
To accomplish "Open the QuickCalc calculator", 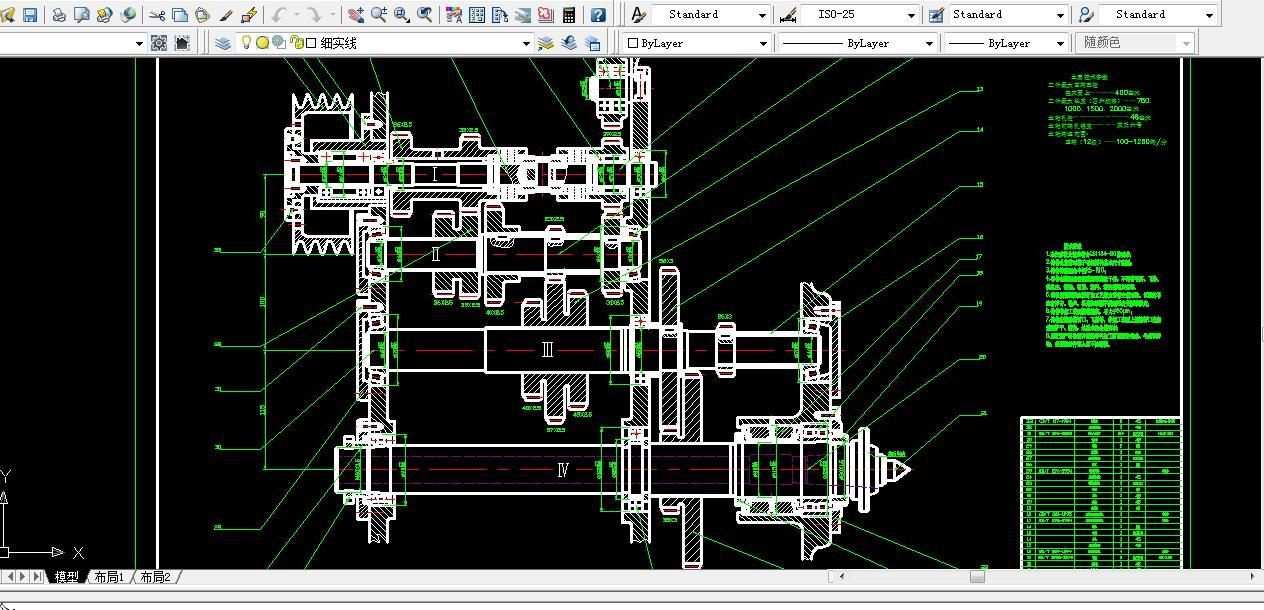I will pyautogui.click(x=569, y=15).
